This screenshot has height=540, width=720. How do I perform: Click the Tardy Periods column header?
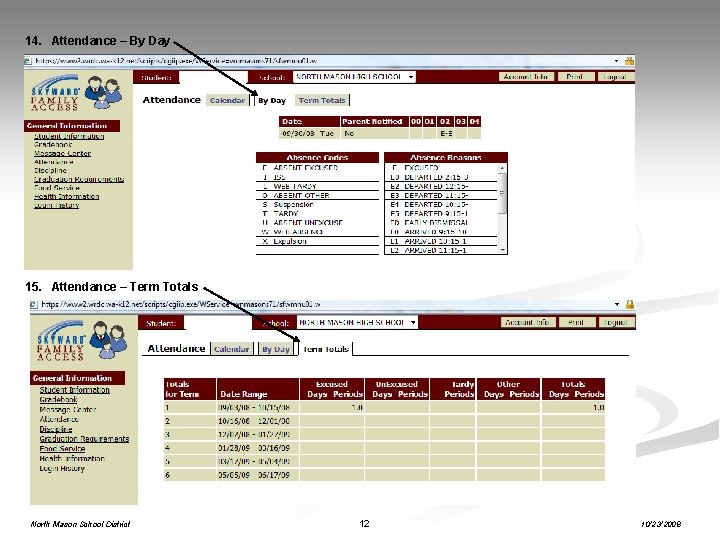pyautogui.click(x=453, y=389)
